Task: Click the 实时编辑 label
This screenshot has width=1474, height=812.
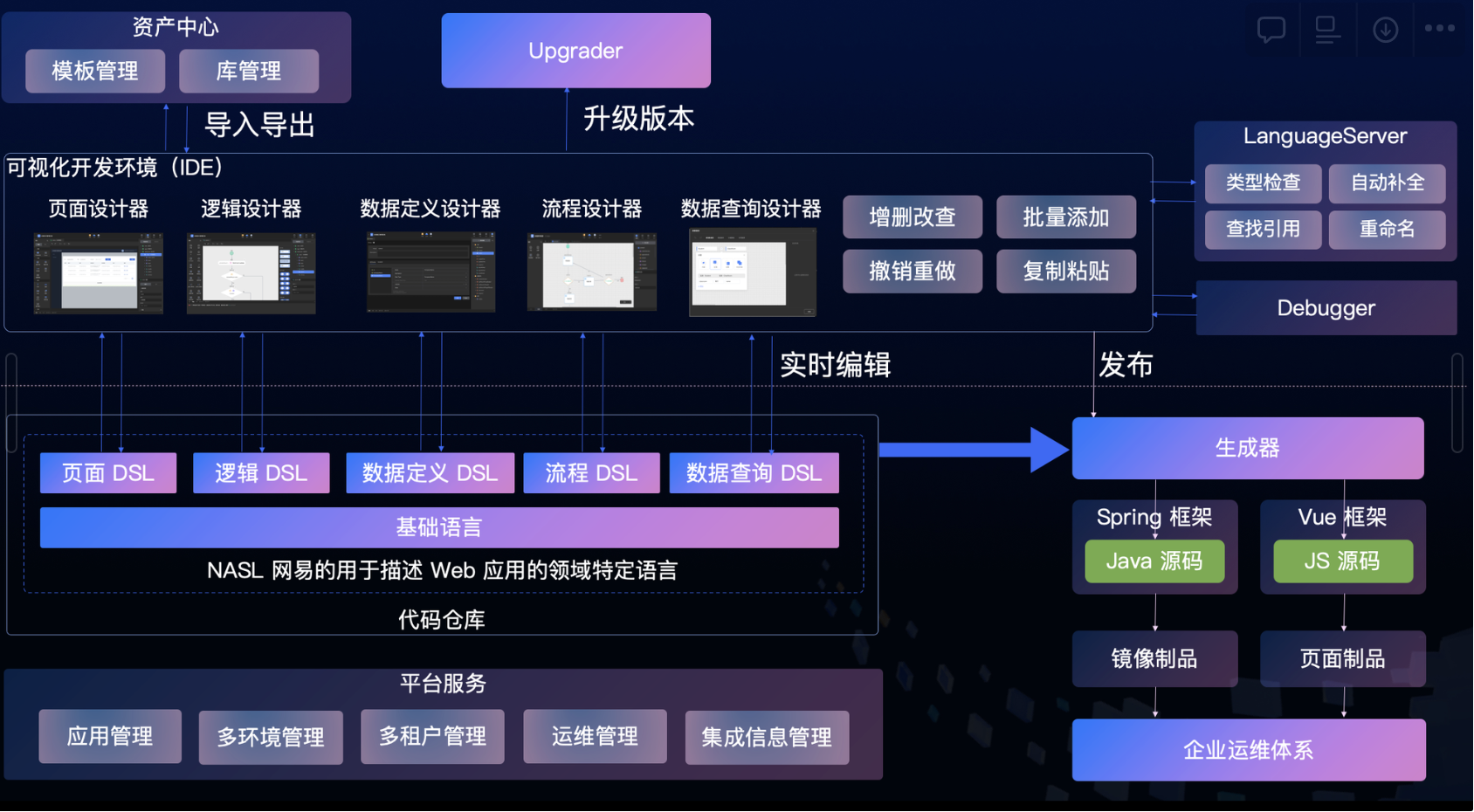Action: pyautogui.click(x=835, y=365)
